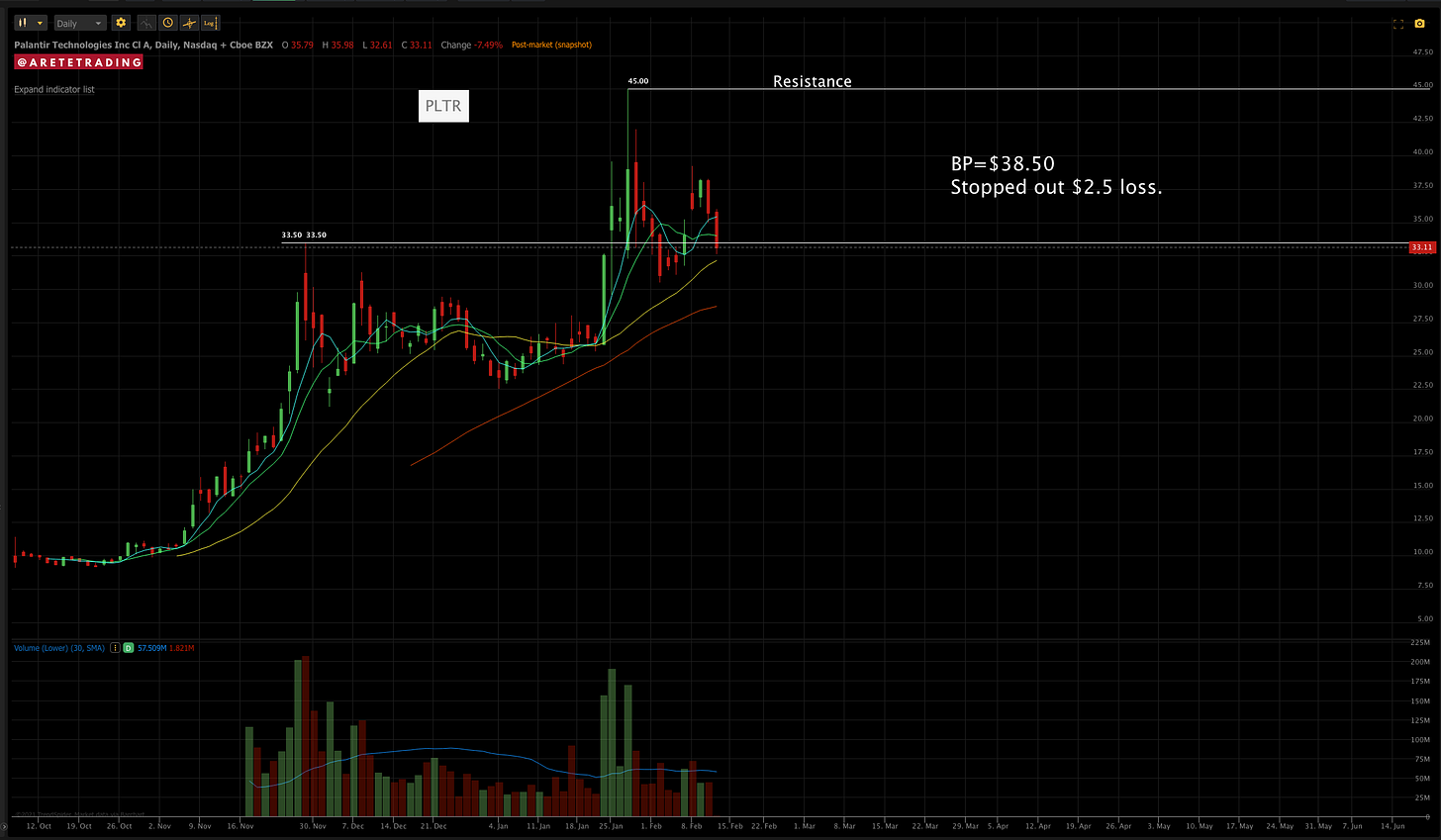
Task: Click the C 33.11 close value
Action: click(417, 45)
